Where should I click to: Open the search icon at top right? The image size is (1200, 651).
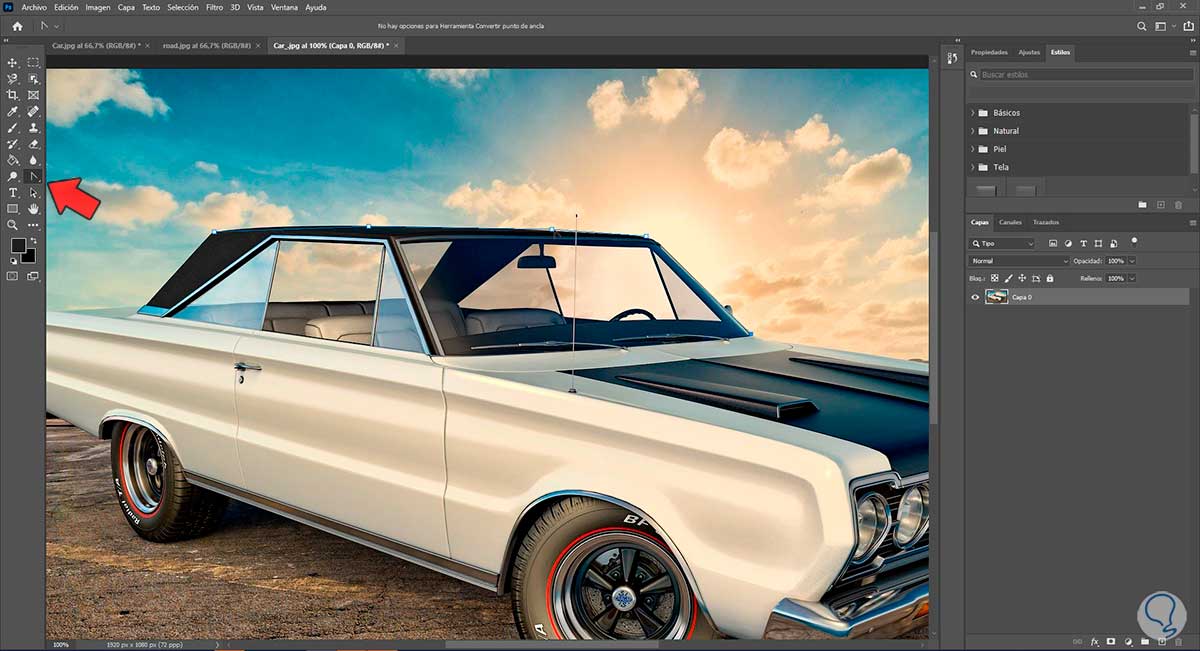tap(1140, 26)
